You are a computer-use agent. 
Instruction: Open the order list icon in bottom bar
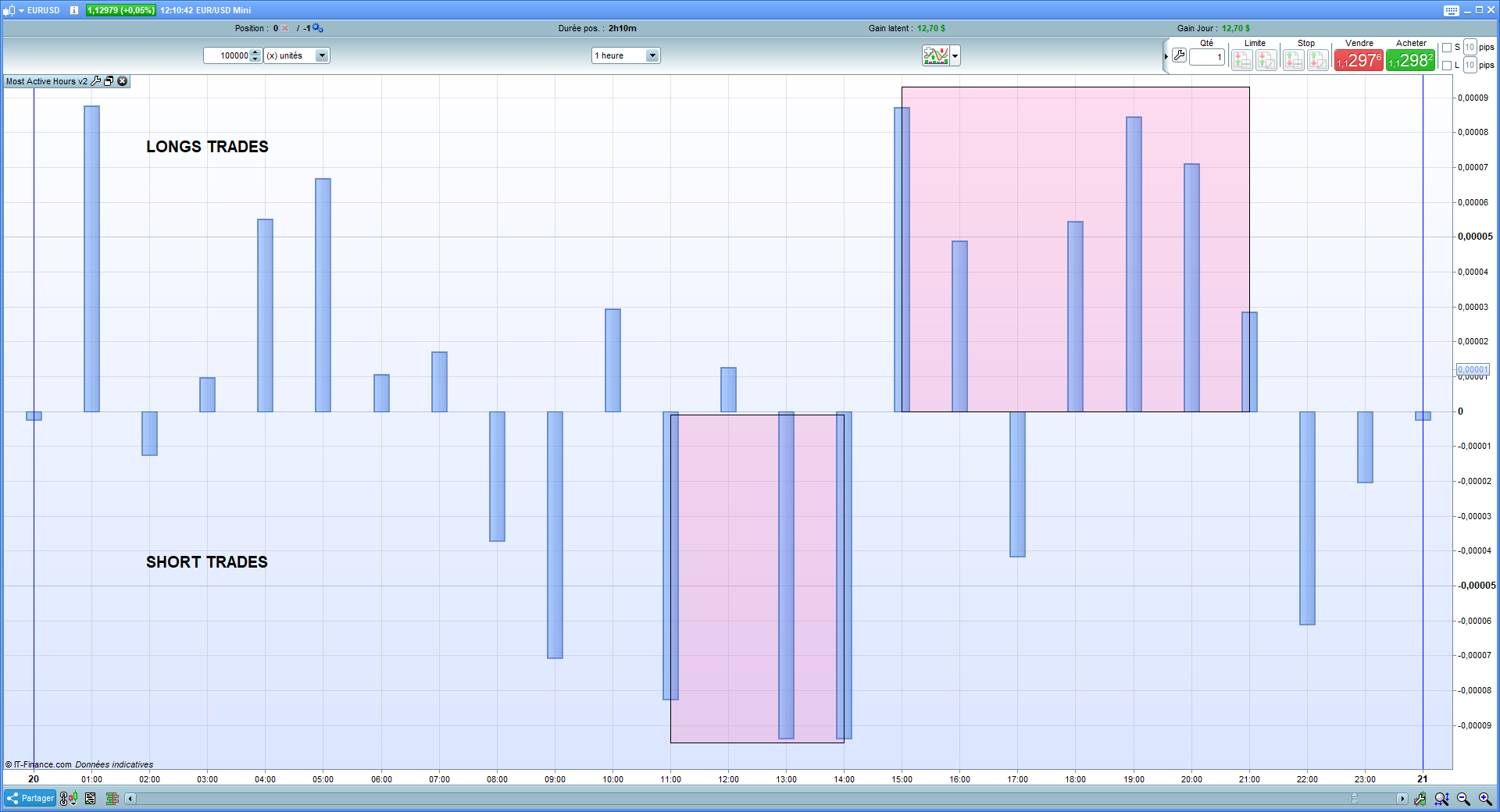[x=91, y=798]
